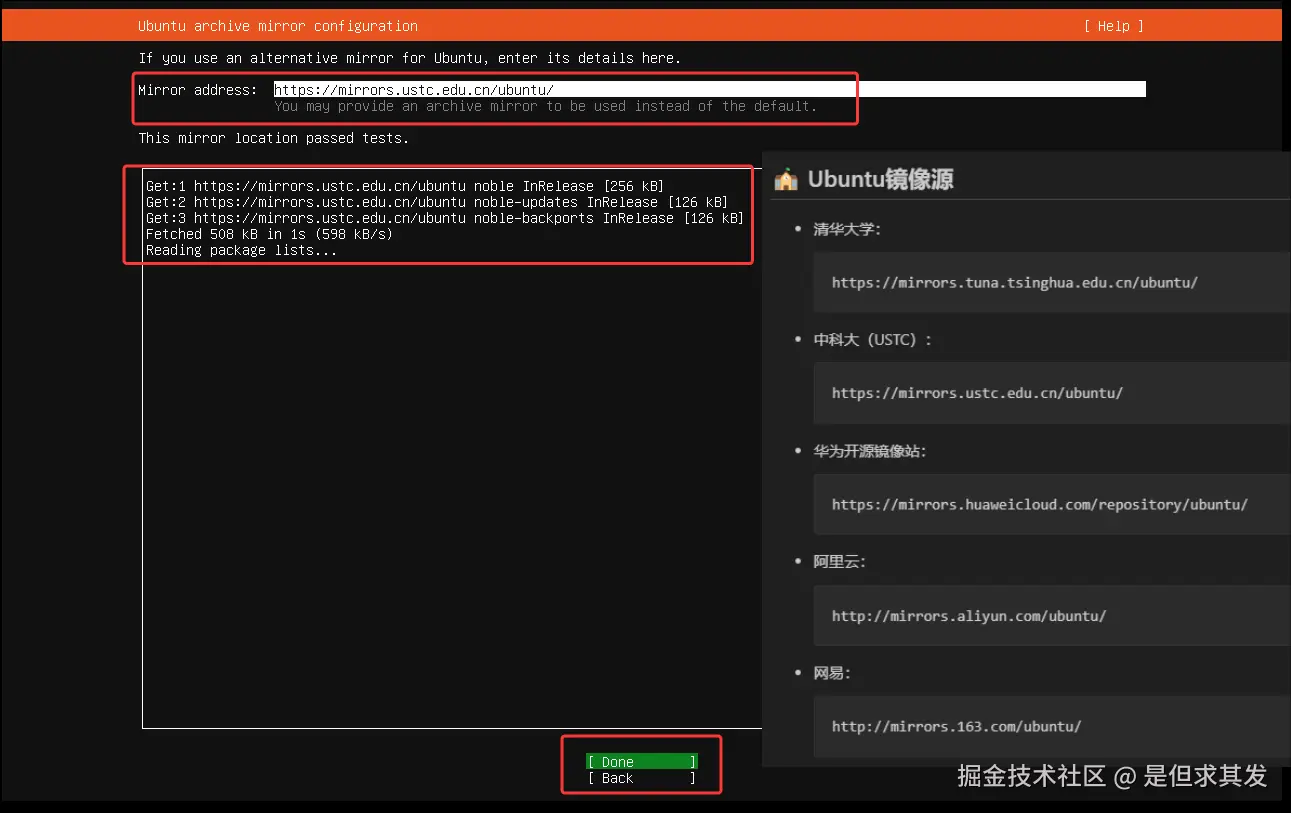Screen dimensions: 1291x813
Task: Click the 'Reading package lists...' line
Action: (241, 250)
